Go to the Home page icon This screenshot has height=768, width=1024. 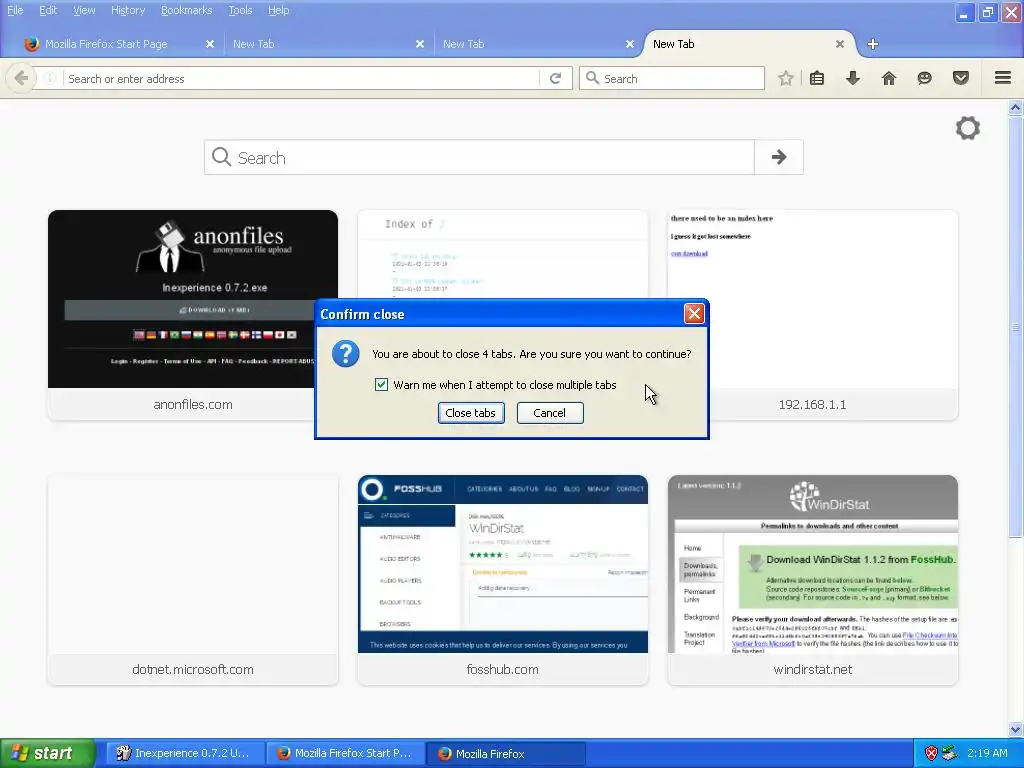pyautogui.click(x=889, y=78)
